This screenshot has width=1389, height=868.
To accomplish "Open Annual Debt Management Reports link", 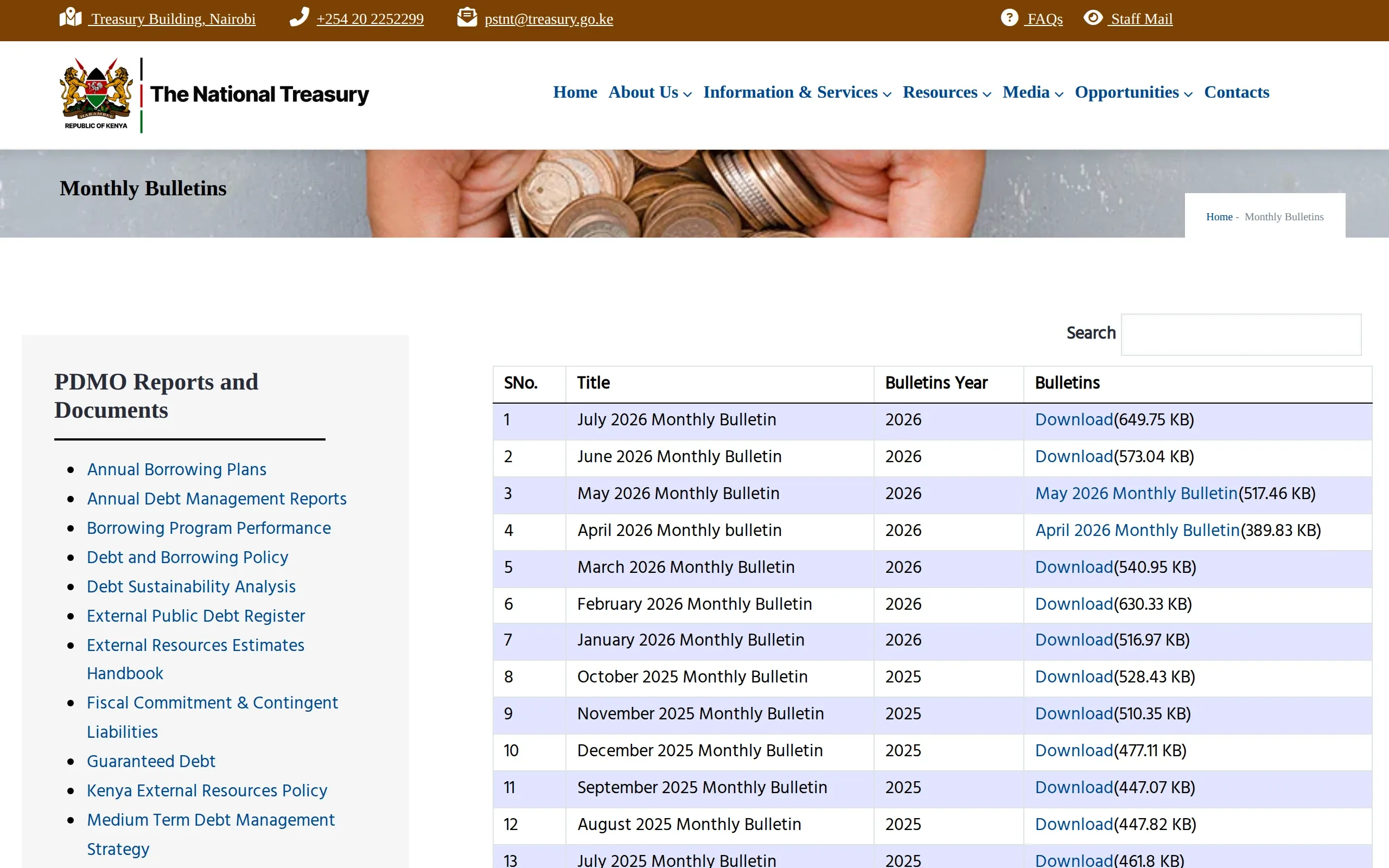I will click(216, 499).
